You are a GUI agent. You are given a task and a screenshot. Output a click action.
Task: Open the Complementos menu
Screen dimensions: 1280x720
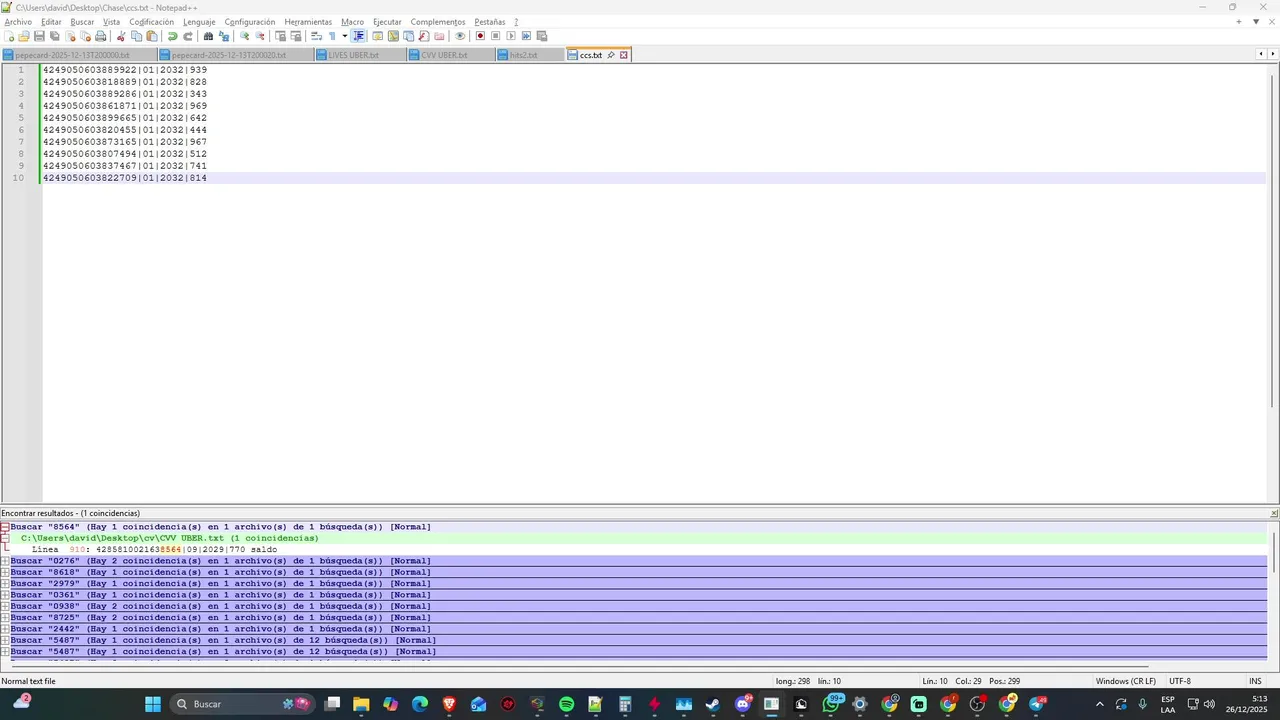pyautogui.click(x=437, y=22)
